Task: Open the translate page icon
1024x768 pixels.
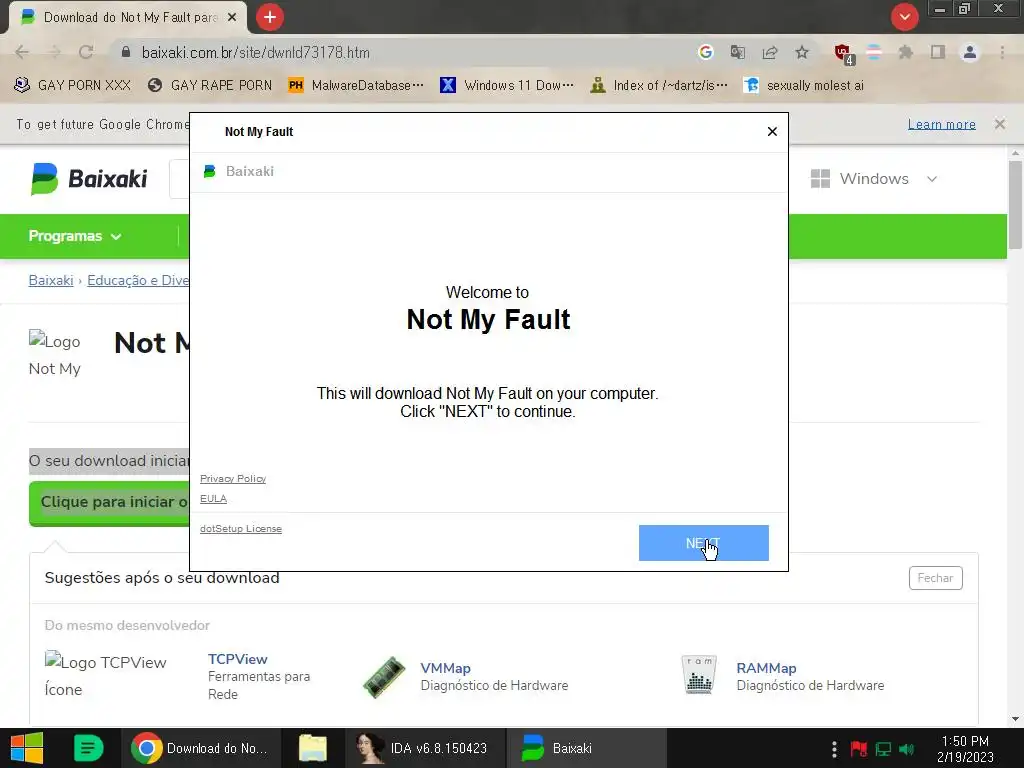Action: pos(737,52)
